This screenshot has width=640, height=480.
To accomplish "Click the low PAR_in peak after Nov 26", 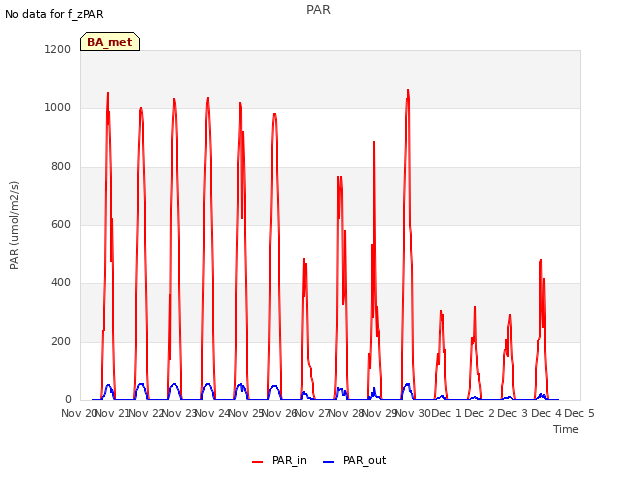I will pos(304,259).
